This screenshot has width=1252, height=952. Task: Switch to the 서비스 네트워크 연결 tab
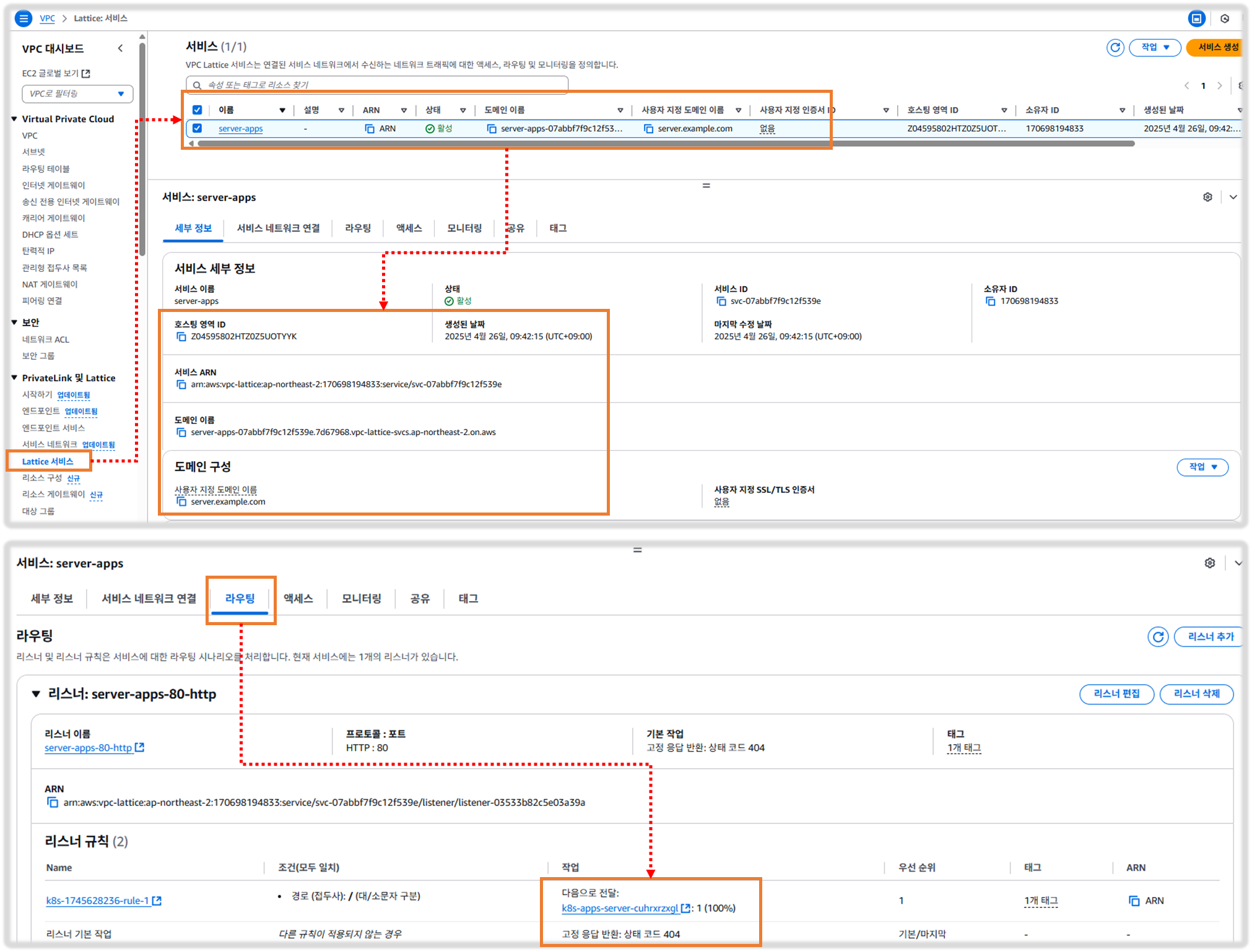278,228
